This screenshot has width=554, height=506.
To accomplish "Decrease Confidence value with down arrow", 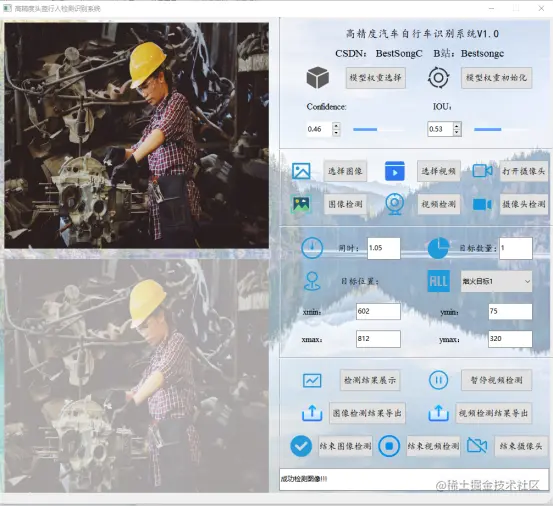I will coord(336,133).
